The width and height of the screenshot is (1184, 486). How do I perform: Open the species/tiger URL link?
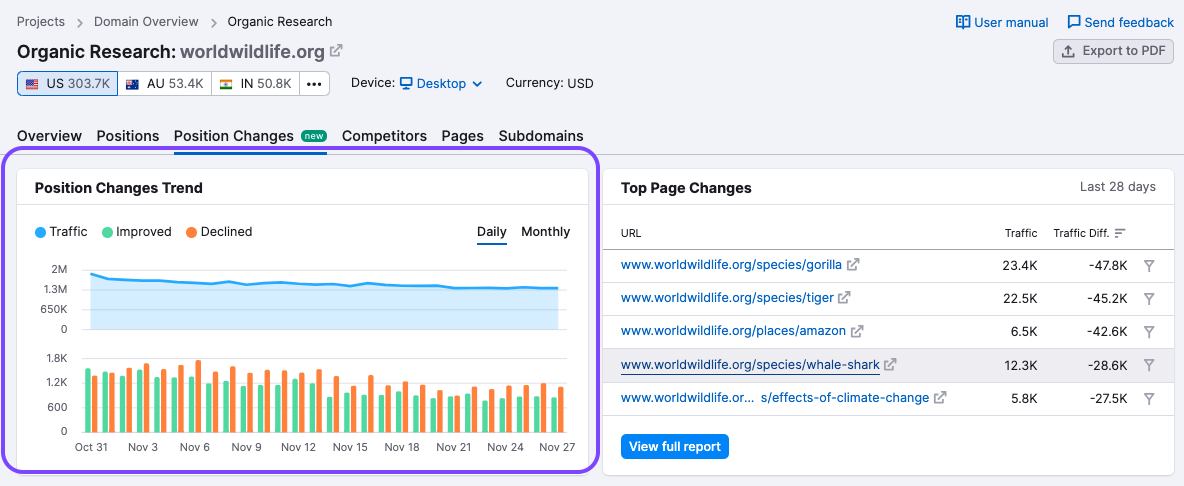pos(727,298)
